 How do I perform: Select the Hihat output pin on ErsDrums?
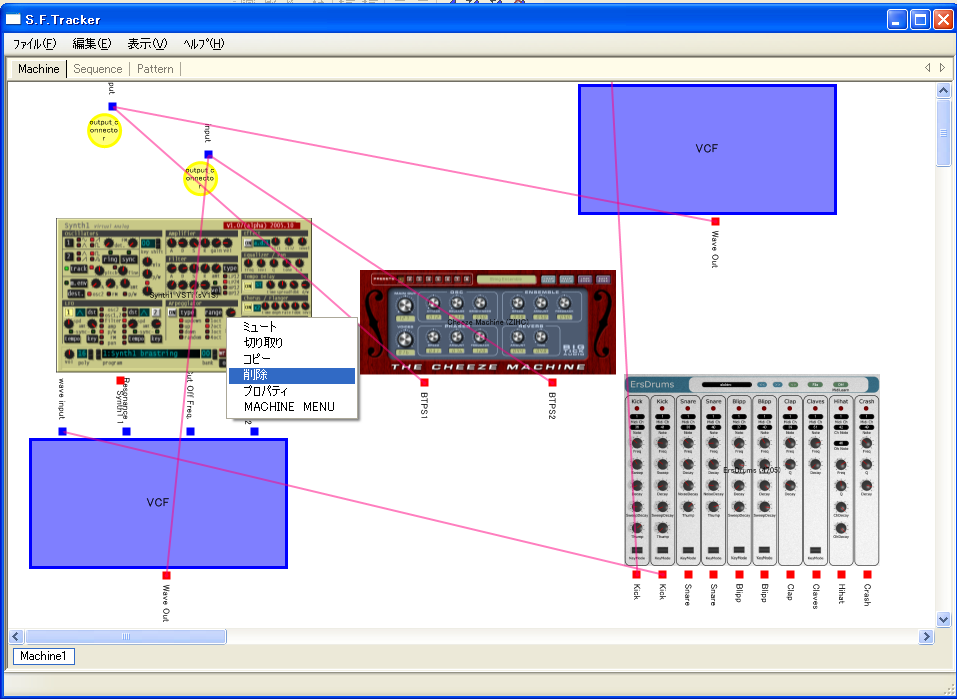pyautogui.click(x=841, y=574)
